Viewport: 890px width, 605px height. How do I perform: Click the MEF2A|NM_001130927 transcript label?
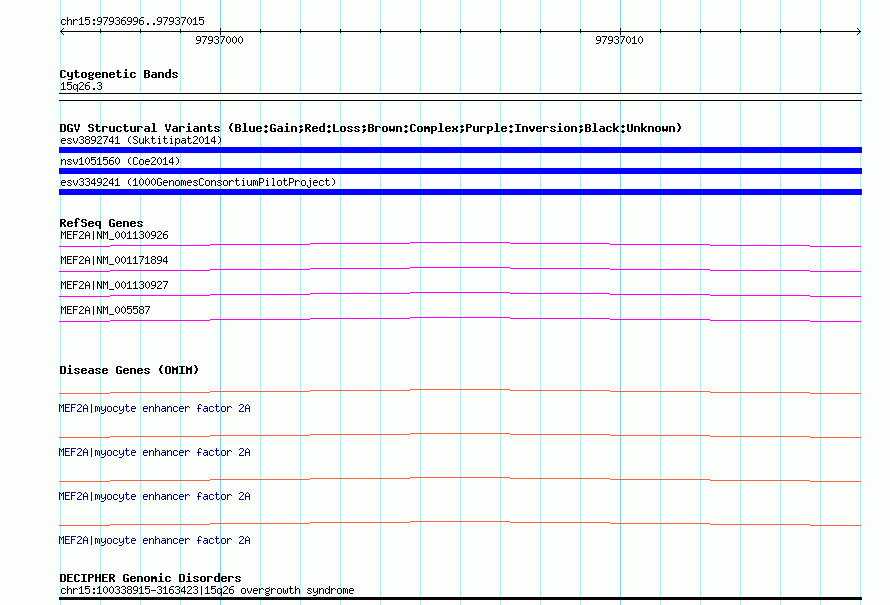point(114,285)
